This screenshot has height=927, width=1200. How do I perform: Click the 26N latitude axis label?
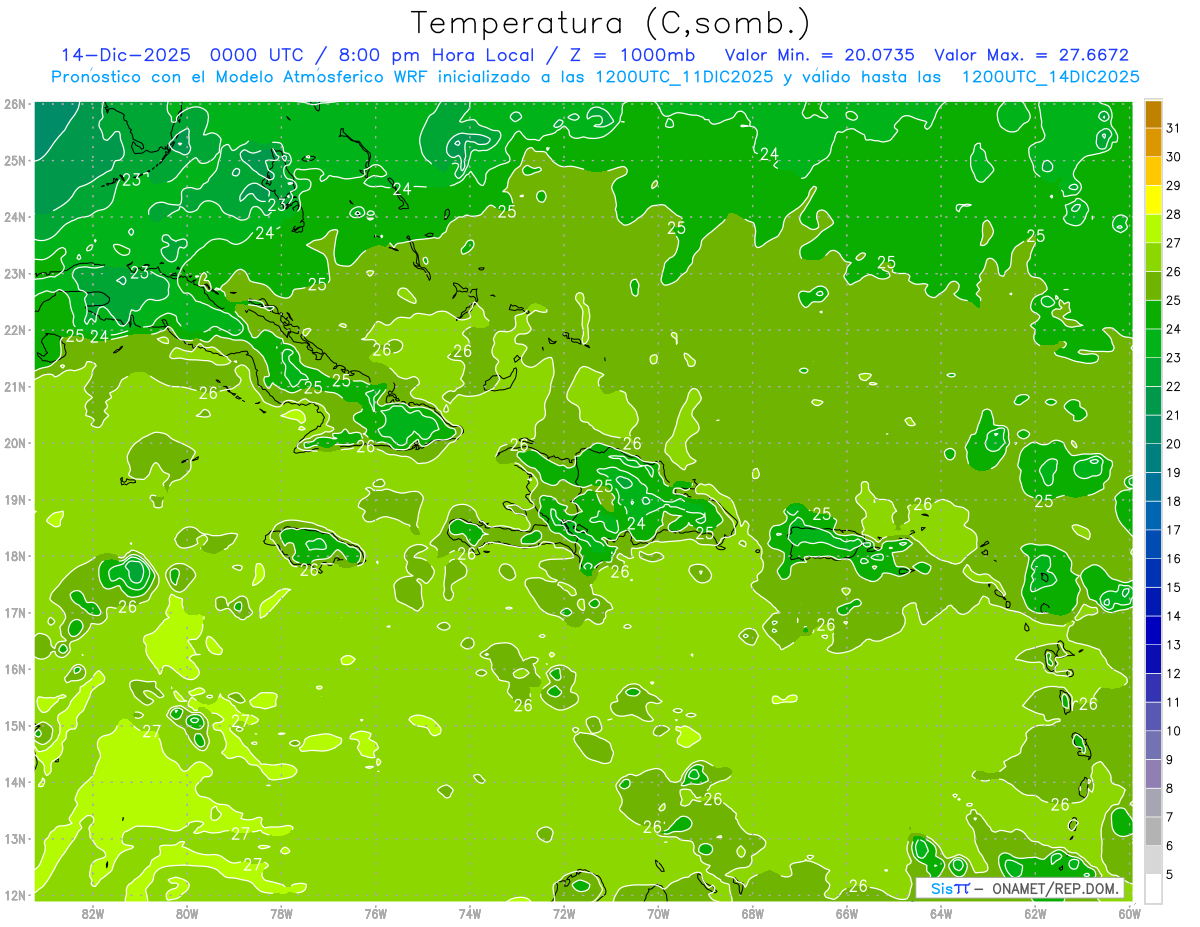click(x=15, y=104)
